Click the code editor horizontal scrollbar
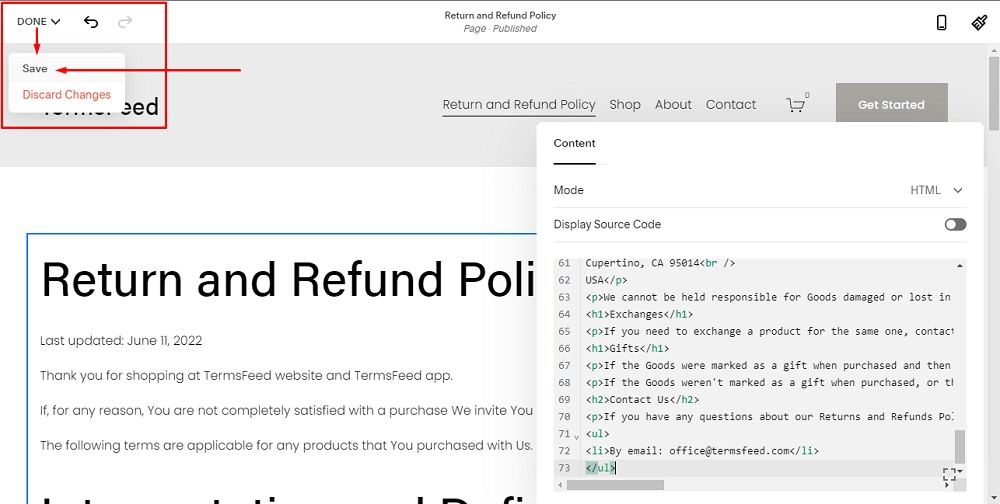This screenshot has width=1000, height=504. 615,485
